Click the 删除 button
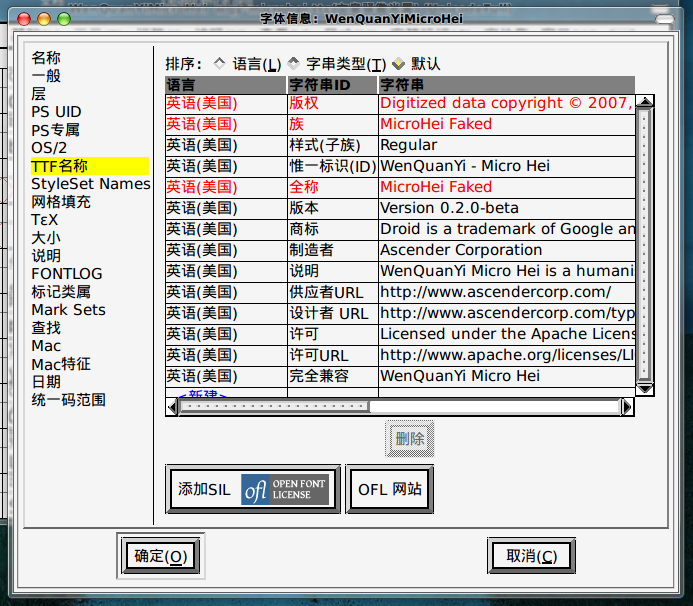The image size is (693, 606). pyautogui.click(x=410, y=439)
